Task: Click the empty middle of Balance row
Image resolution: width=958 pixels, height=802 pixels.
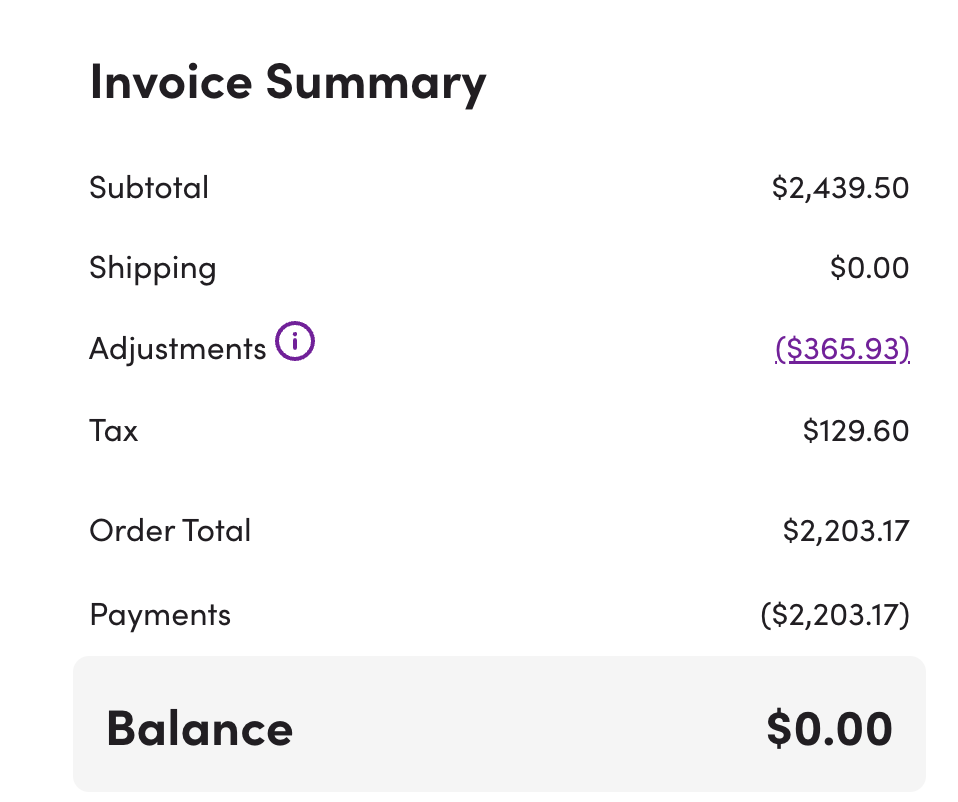Action: click(520, 728)
